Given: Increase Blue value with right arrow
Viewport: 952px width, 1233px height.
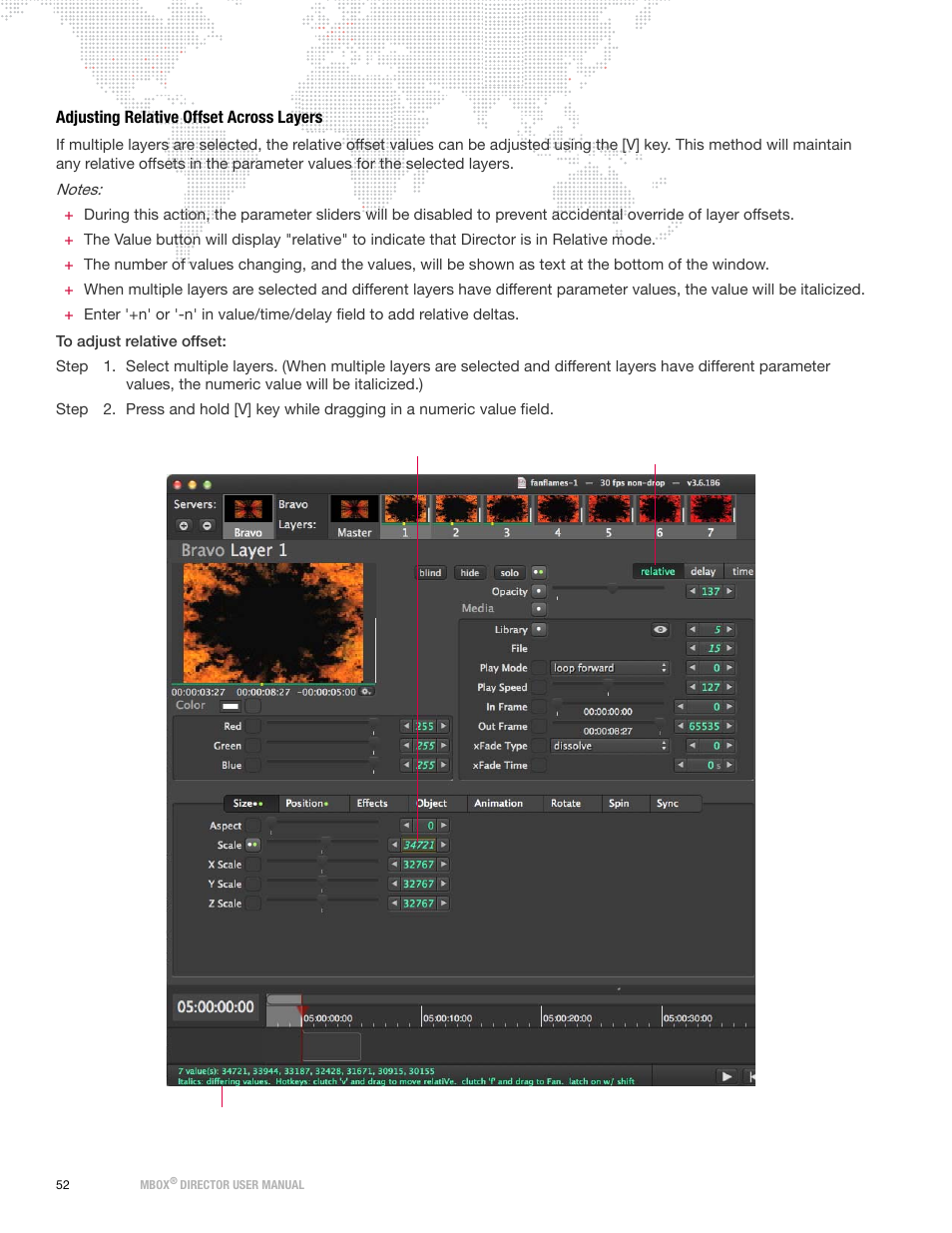Looking at the screenshot, I should tap(443, 765).
